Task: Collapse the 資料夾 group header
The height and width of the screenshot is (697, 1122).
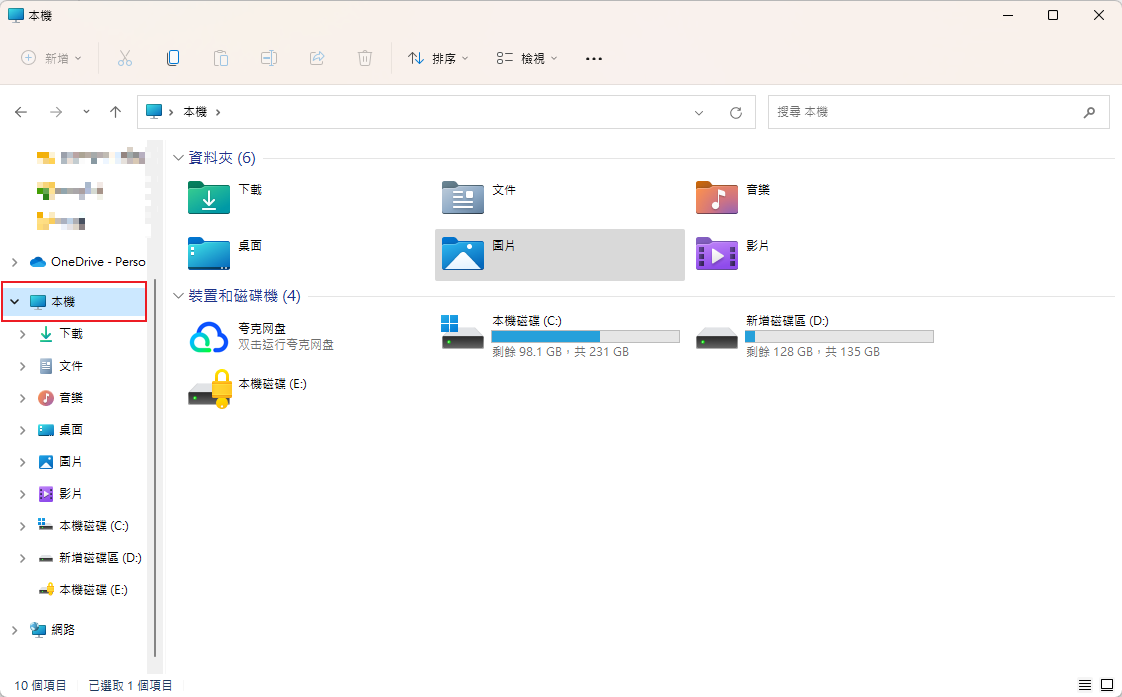Action: 179,158
